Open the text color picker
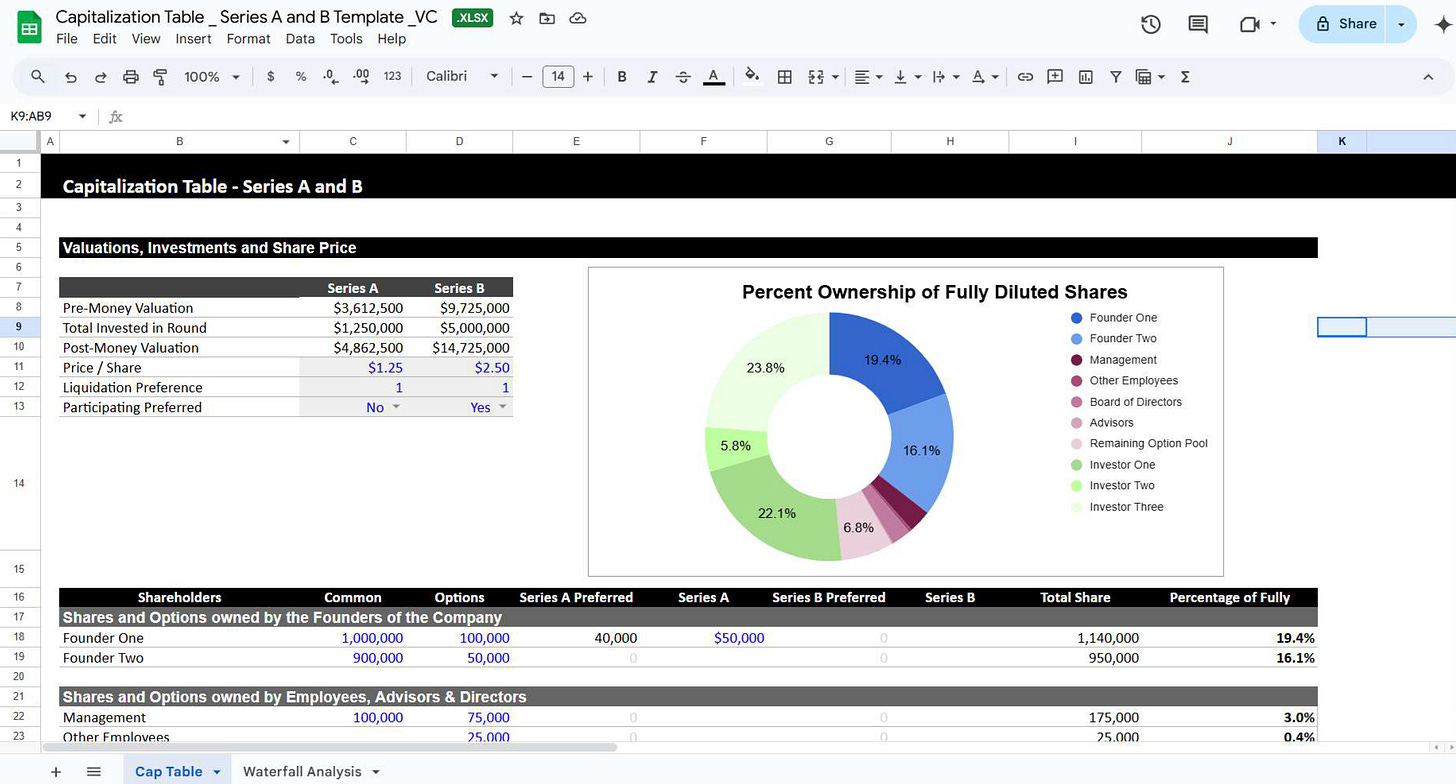The width and height of the screenshot is (1456, 784). [x=713, y=76]
